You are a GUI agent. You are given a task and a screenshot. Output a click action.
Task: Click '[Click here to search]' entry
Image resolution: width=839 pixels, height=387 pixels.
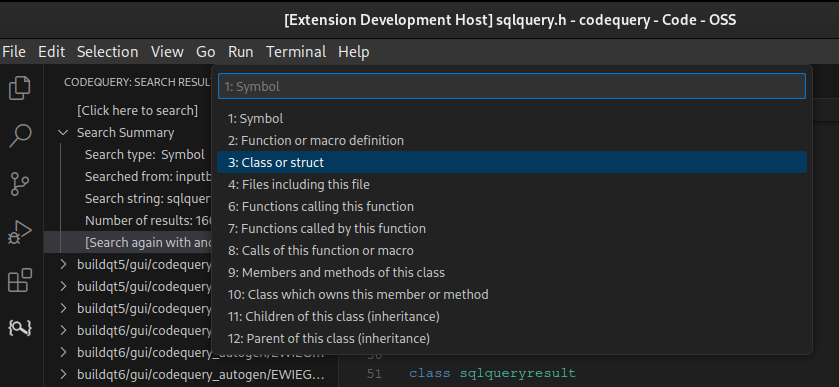pyautogui.click(x=138, y=110)
